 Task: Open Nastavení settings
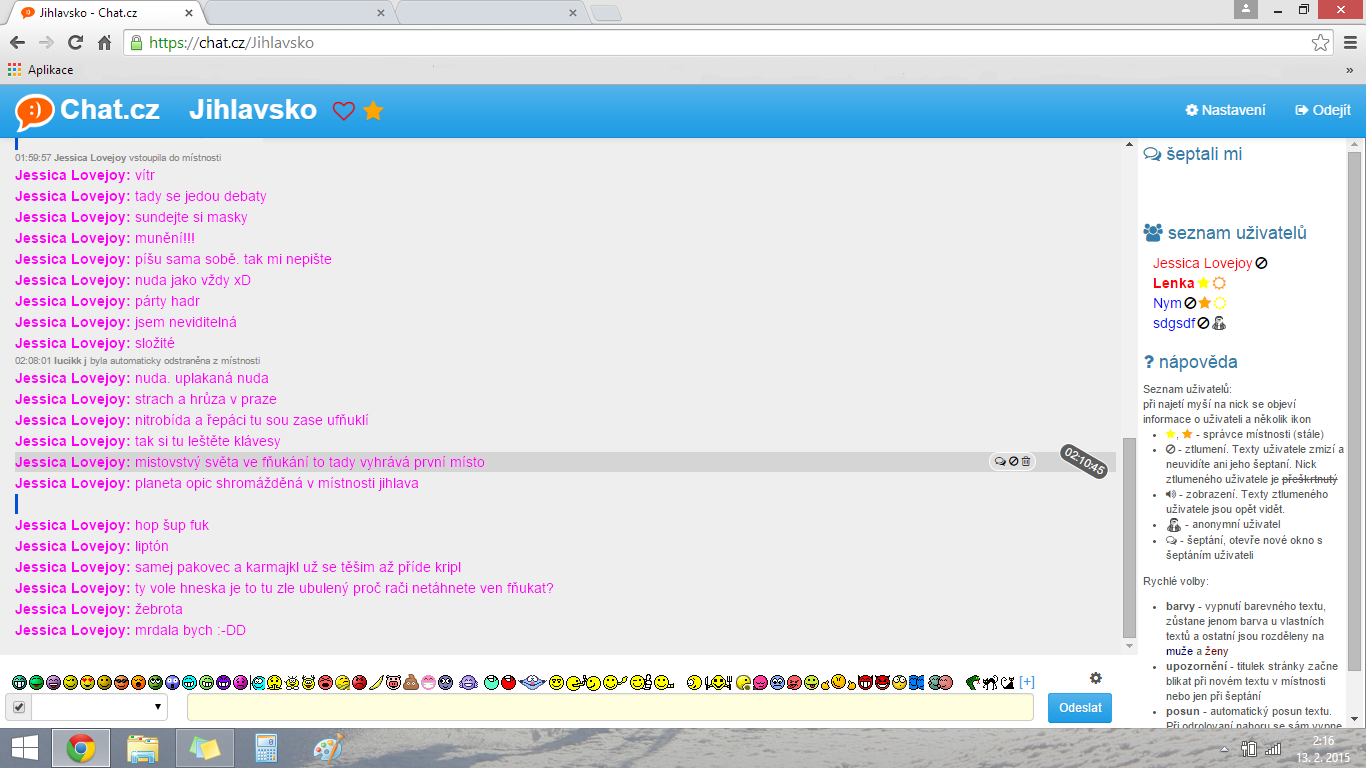[1225, 110]
